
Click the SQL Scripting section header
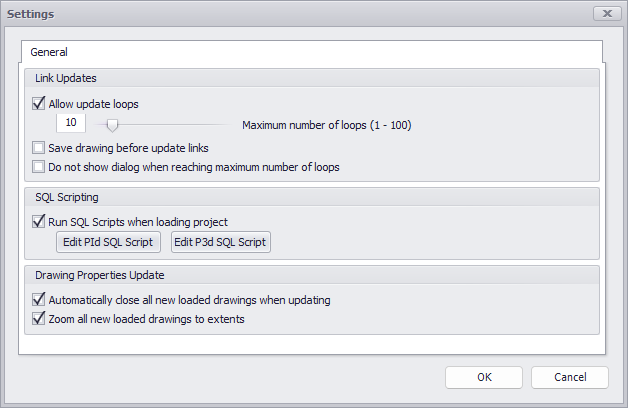(x=67, y=197)
